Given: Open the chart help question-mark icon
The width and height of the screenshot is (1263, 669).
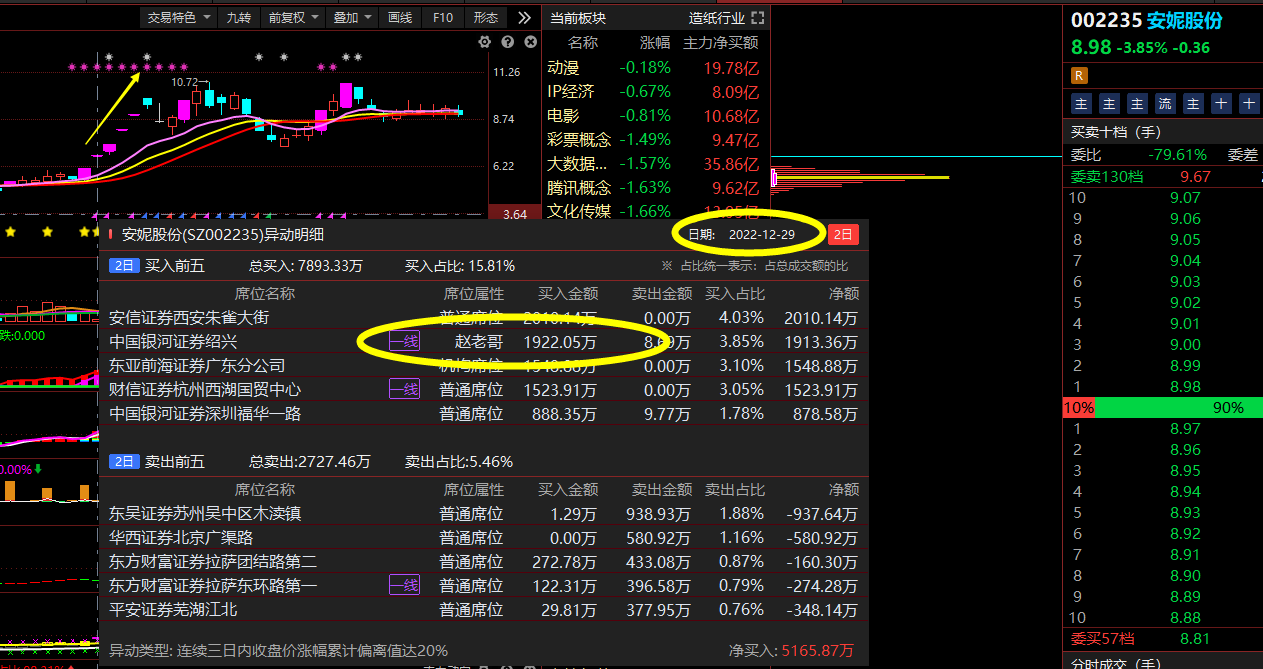Looking at the screenshot, I should [508, 42].
